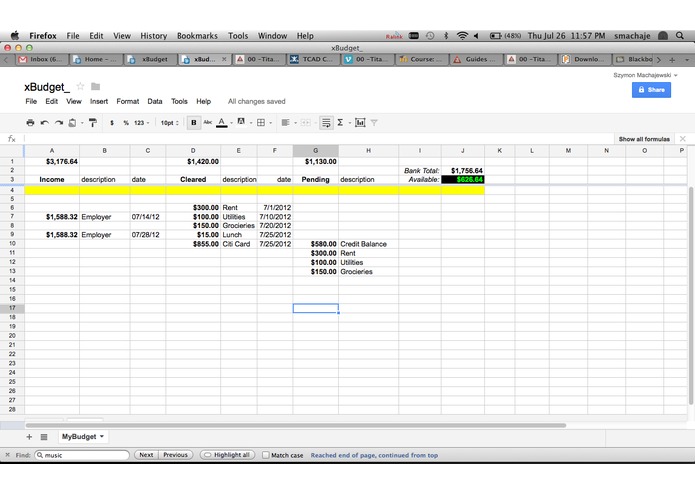
Task: Click the green Available amount cell
Action: tap(463, 179)
